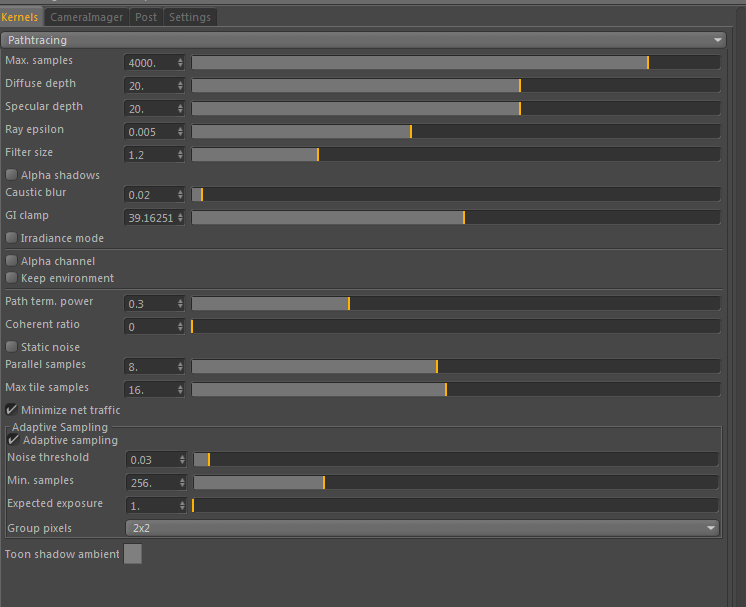Click the Coherent ratio slider bar
746x607 pixels.
point(456,326)
